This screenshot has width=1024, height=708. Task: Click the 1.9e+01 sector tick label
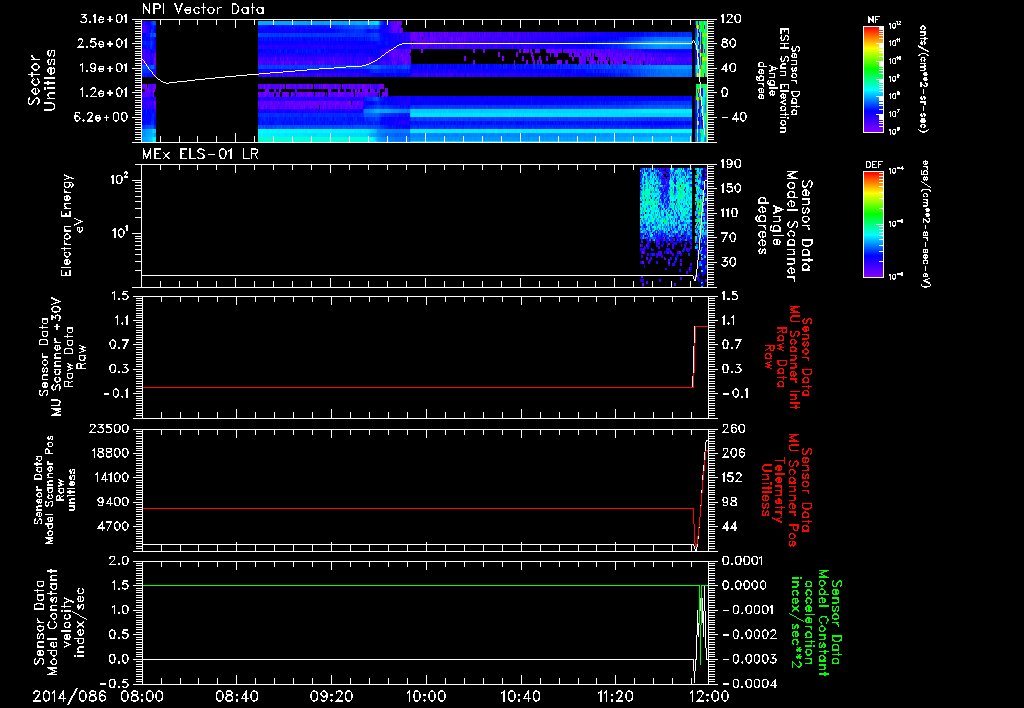point(103,68)
